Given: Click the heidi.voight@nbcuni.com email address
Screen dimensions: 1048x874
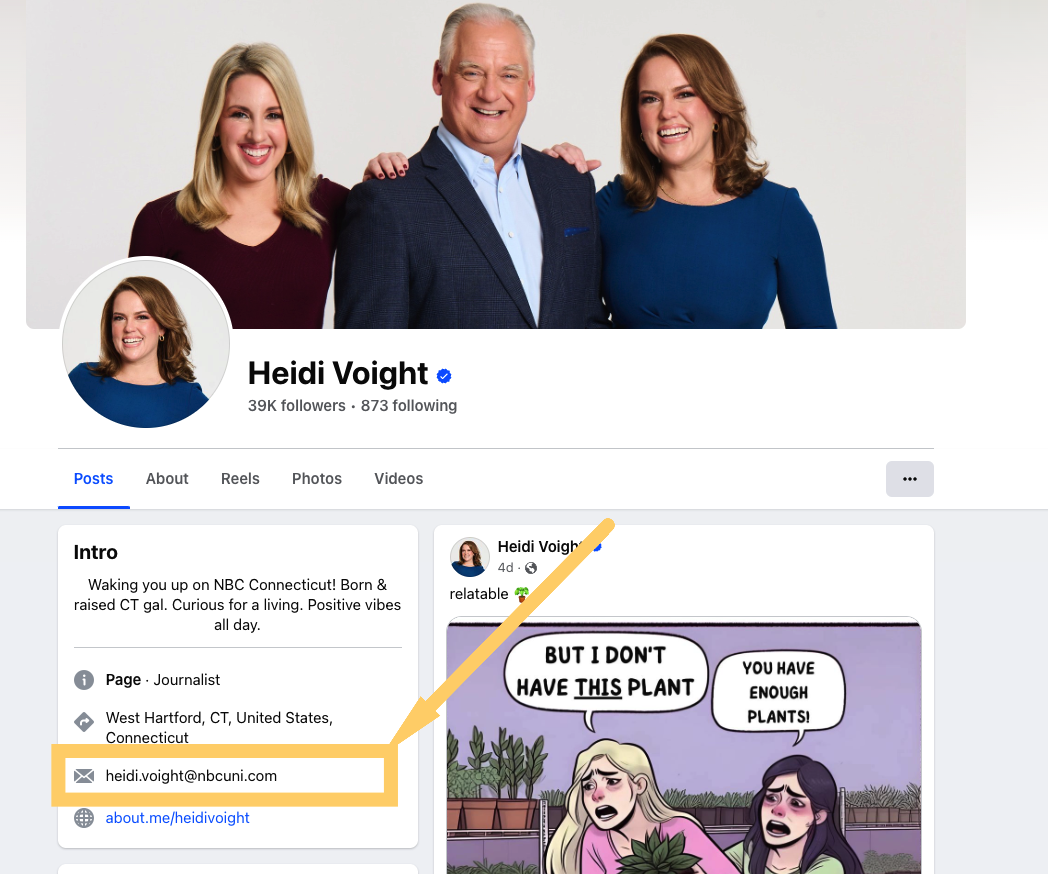Looking at the screenshot, I should coord(191,776).
